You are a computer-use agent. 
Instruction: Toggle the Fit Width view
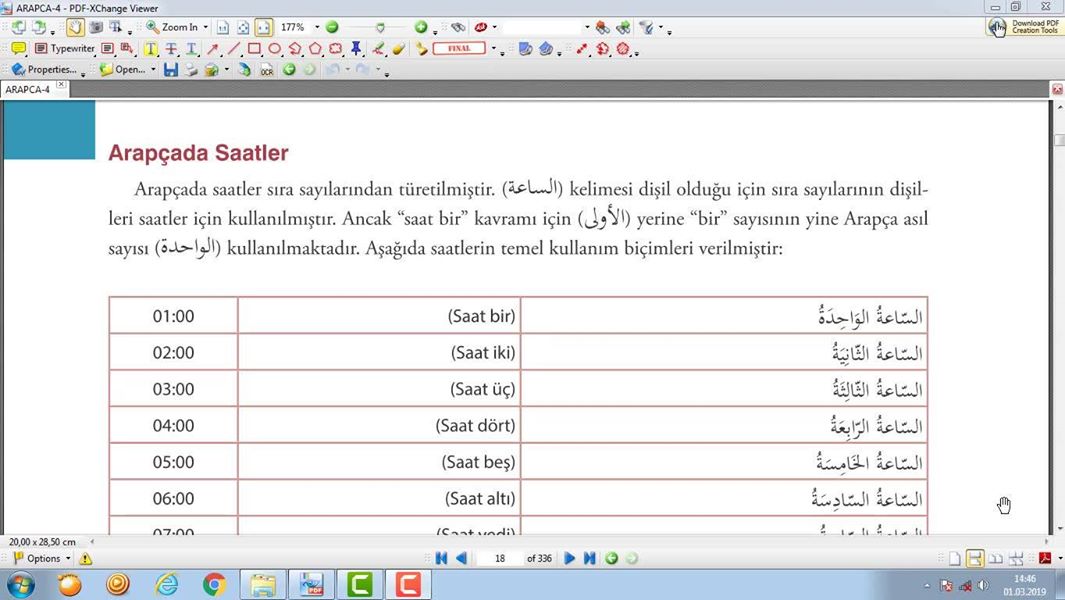[264, 27]
